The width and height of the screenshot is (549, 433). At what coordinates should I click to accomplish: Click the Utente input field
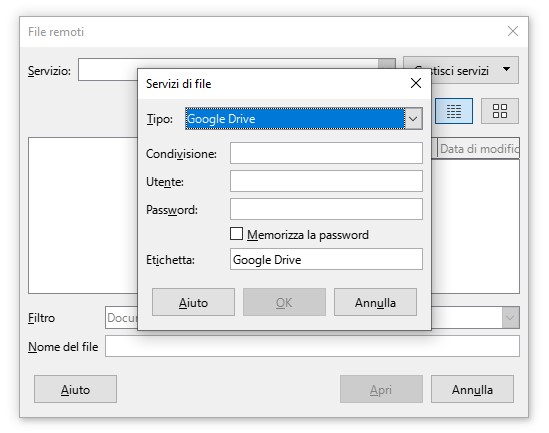[x=326, y=181]
